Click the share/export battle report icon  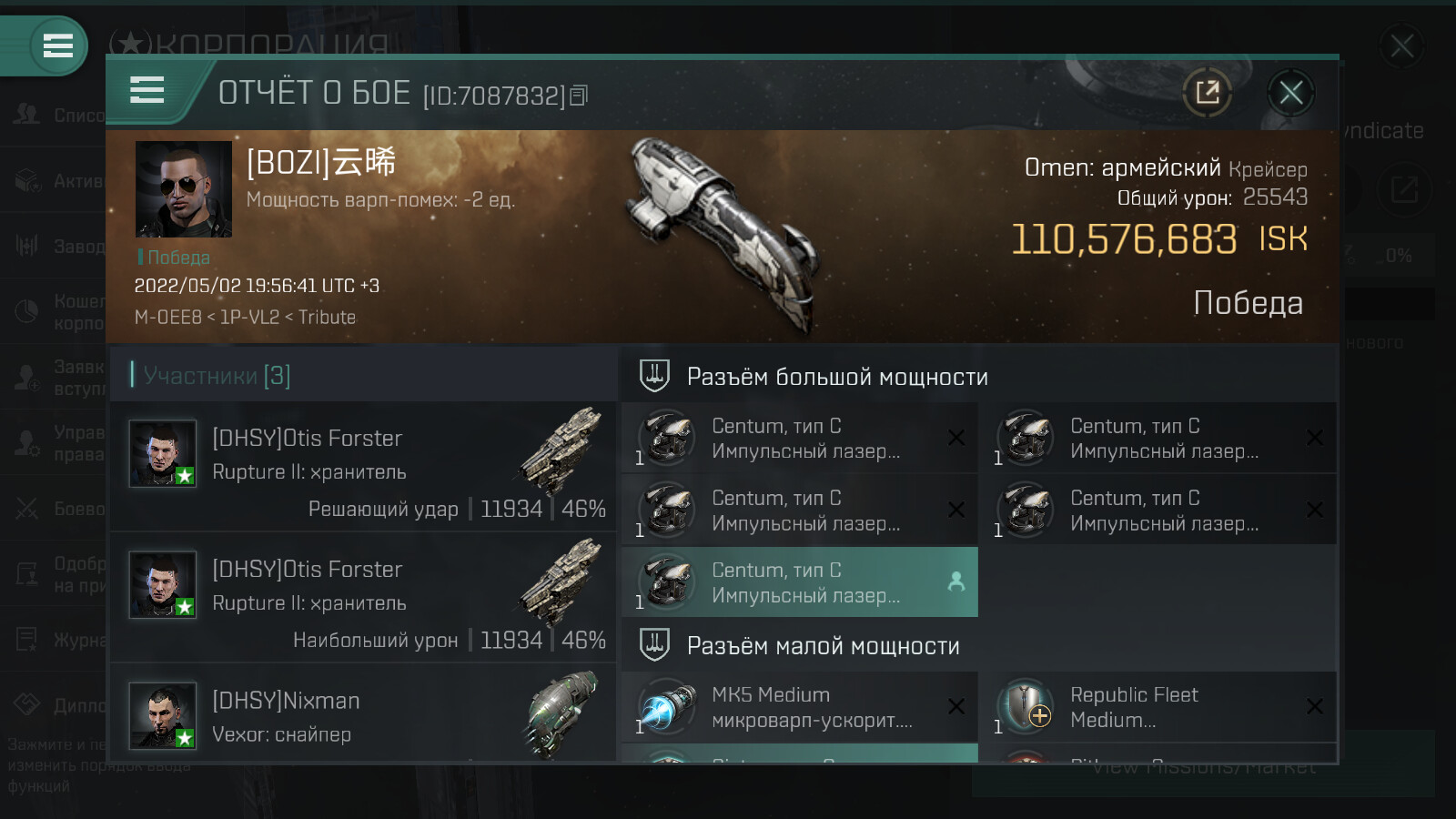point(1208,92)
